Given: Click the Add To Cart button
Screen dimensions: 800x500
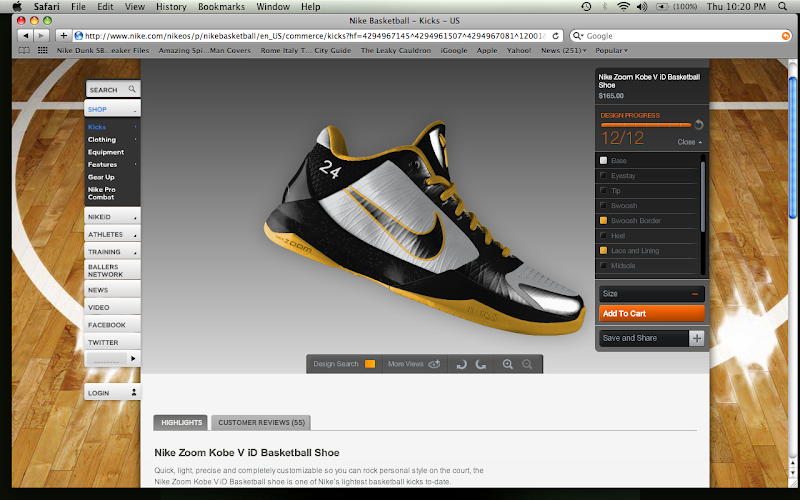Looking at the screenshot, I should pyautogui.click(x=652, y=313).
